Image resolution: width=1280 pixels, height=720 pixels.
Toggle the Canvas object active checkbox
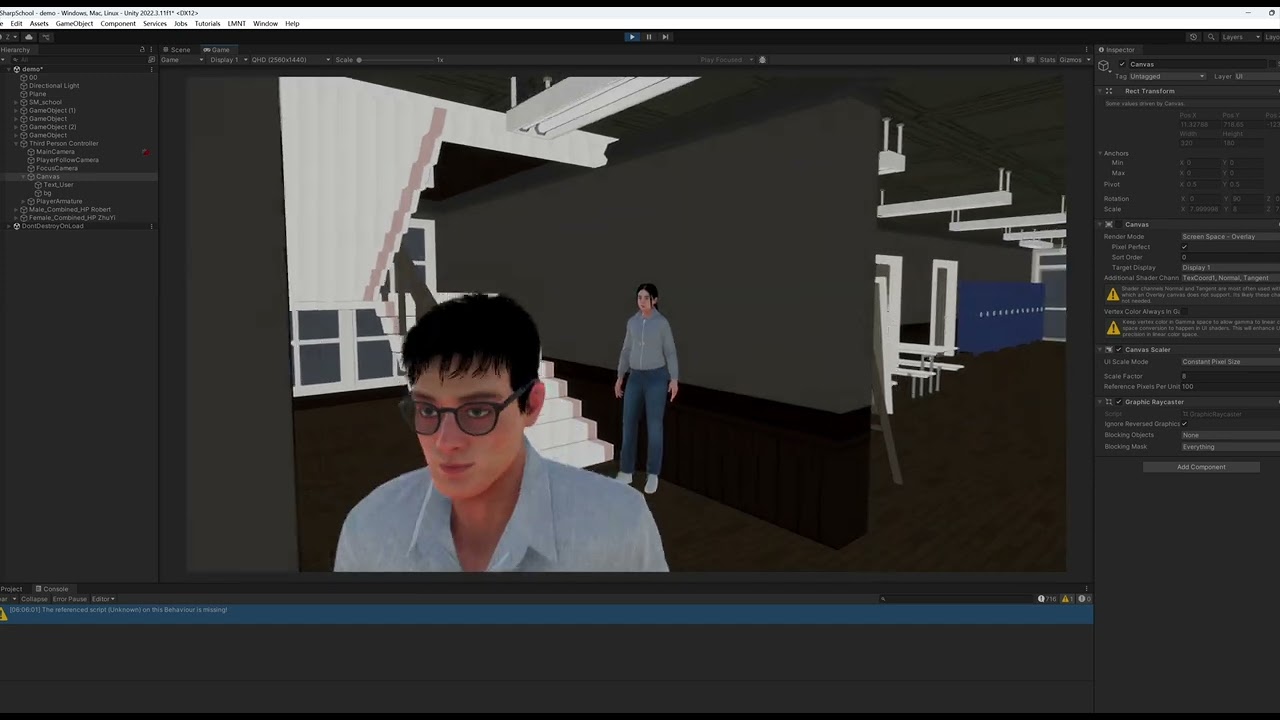pyautogui.click(x=1122, y=64)
